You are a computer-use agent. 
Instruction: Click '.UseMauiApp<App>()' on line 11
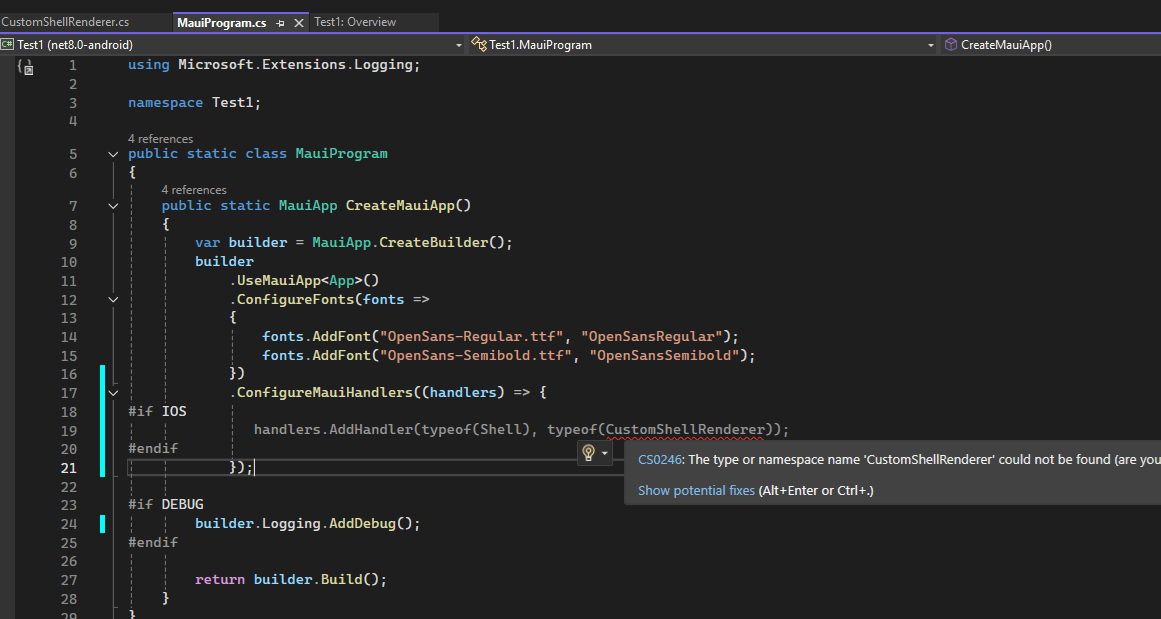[304, 281]
